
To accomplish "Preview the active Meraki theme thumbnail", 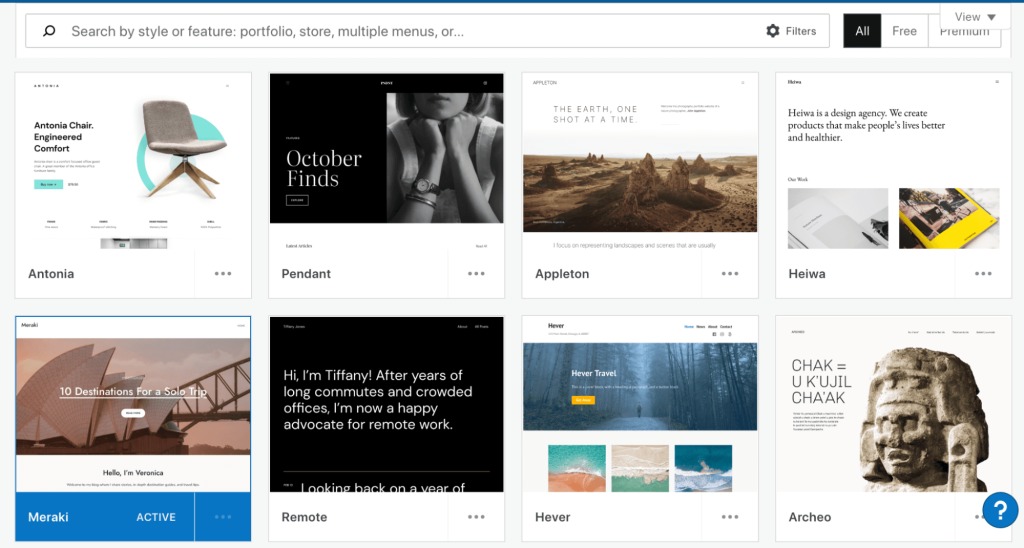I will (133, 405).
